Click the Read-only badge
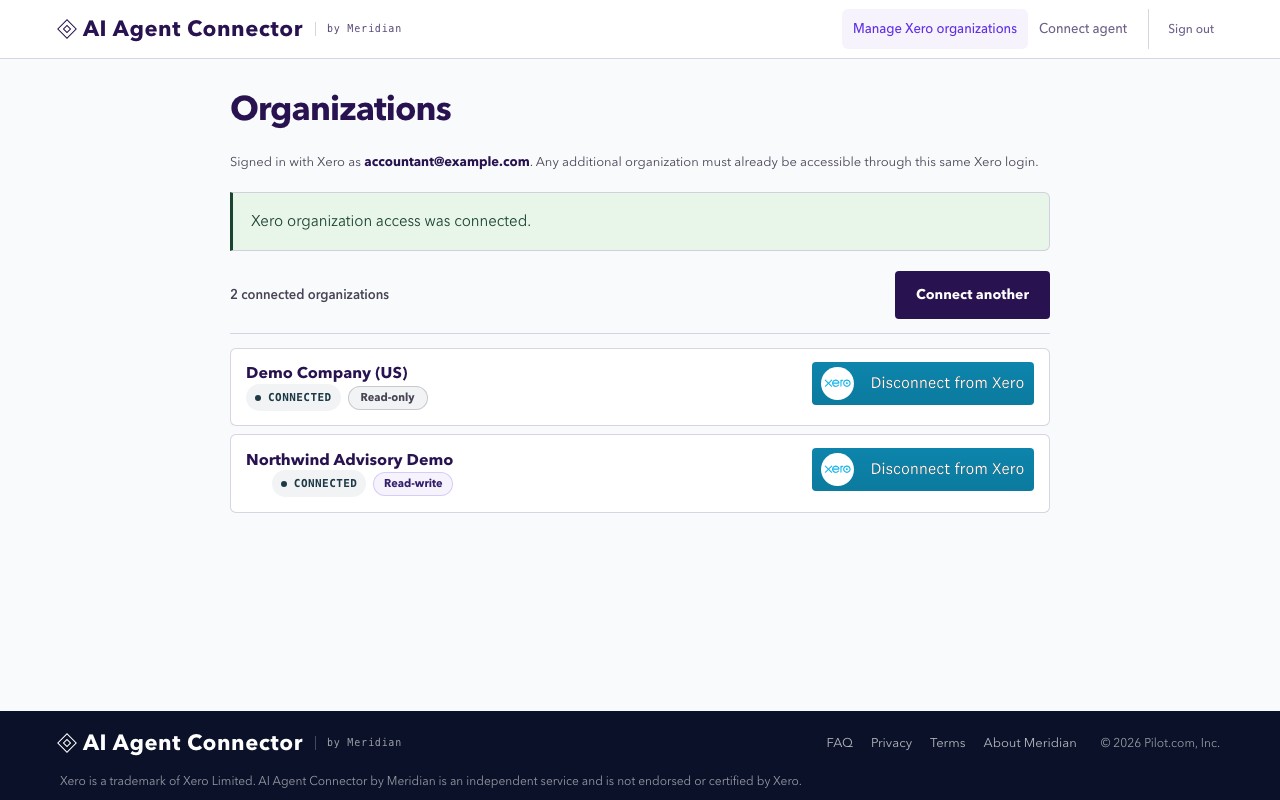The image size is (1280, 800). coord(388,398)
